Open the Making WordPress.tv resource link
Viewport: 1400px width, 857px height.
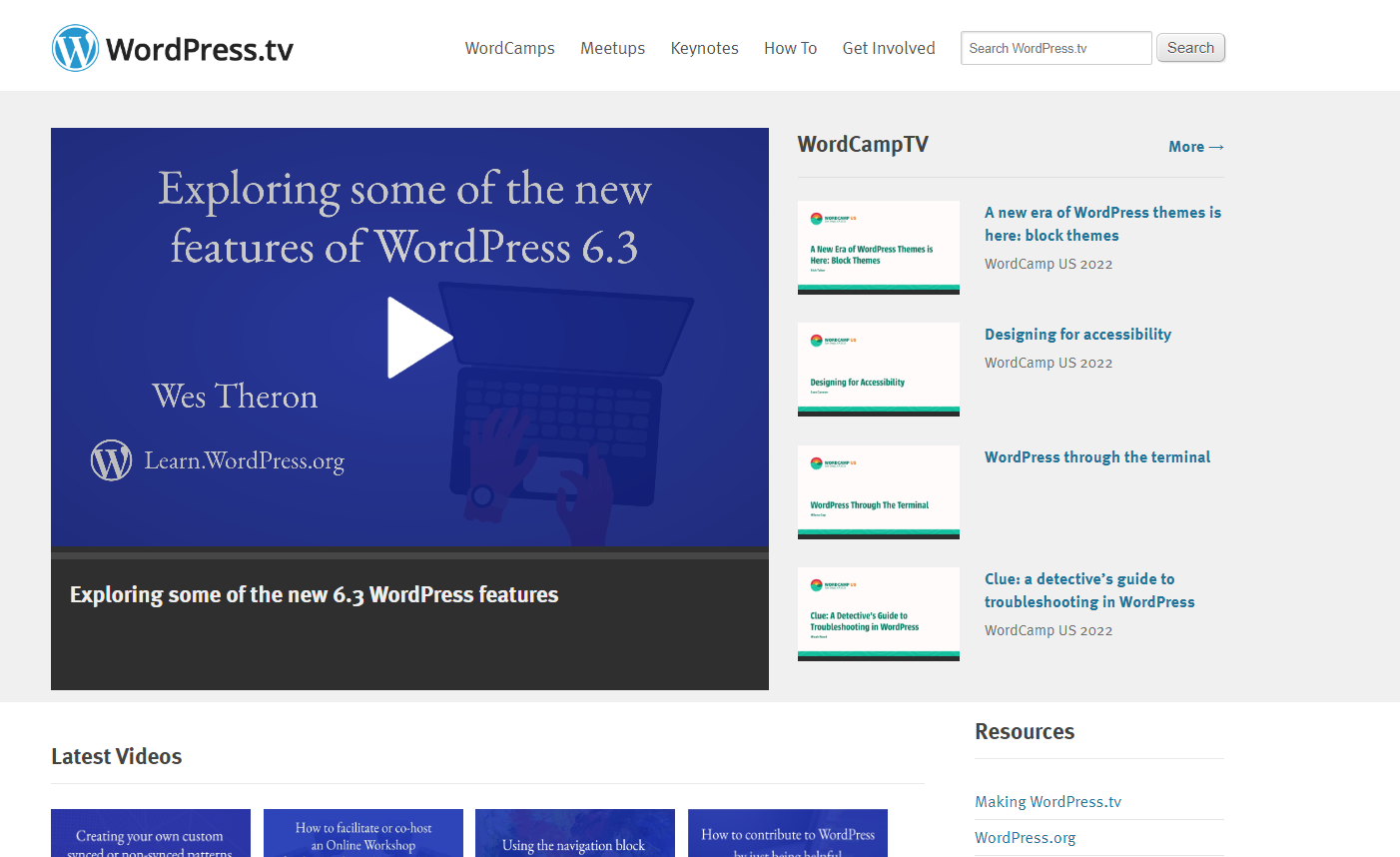1048,802
